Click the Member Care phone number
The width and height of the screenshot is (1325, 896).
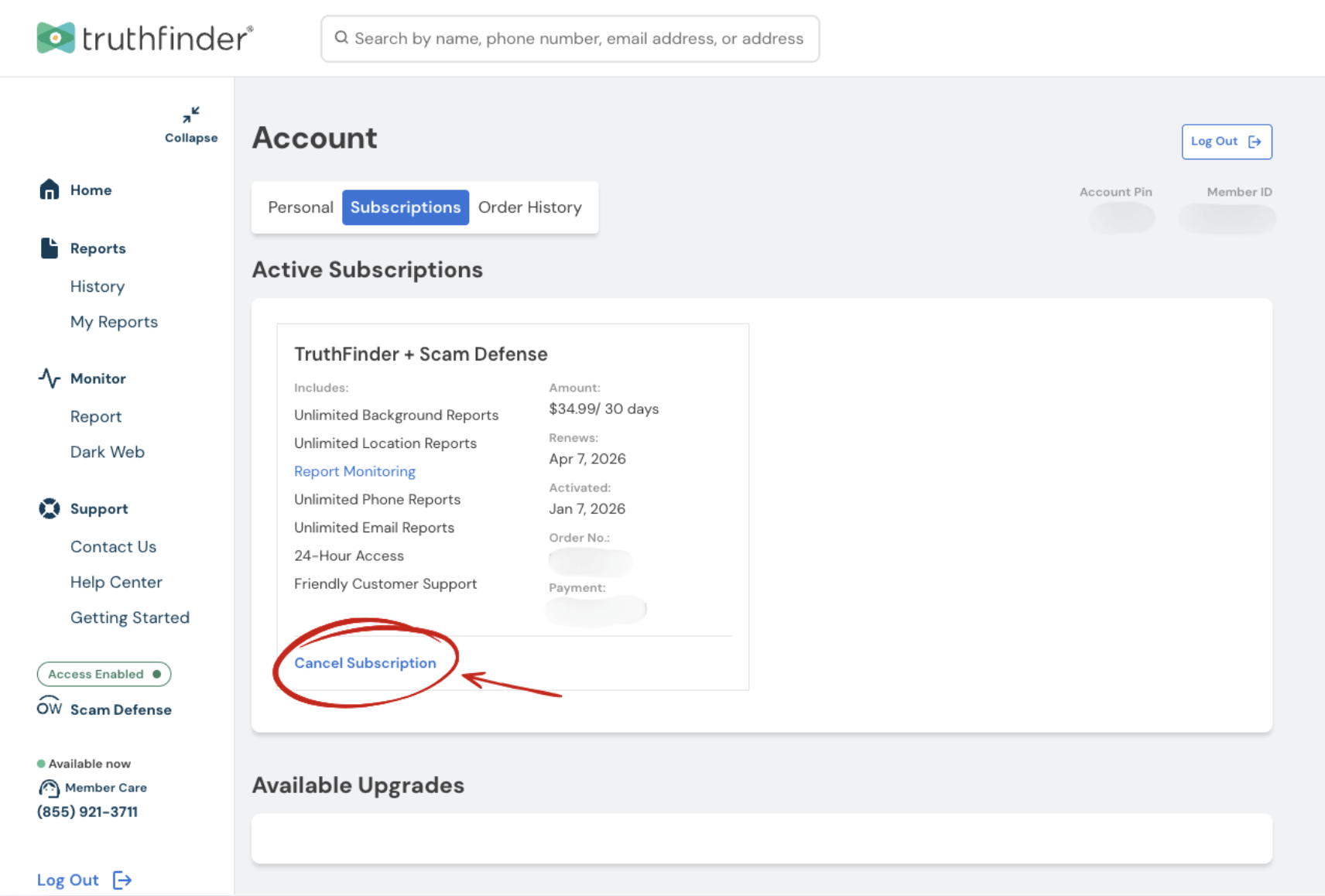(87, 812)
